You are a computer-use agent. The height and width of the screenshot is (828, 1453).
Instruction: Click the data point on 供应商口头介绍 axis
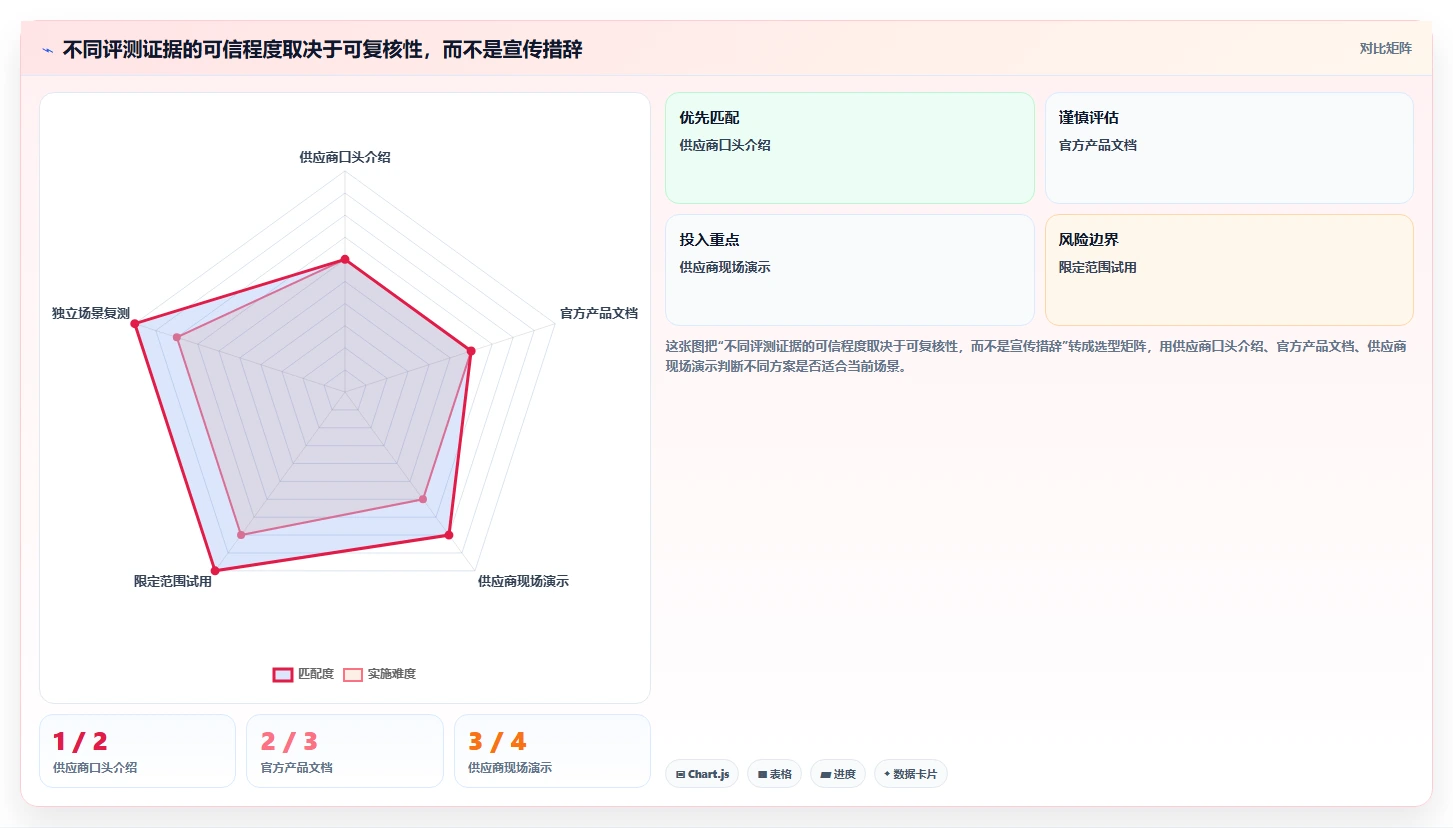click(x=345, y=260)
